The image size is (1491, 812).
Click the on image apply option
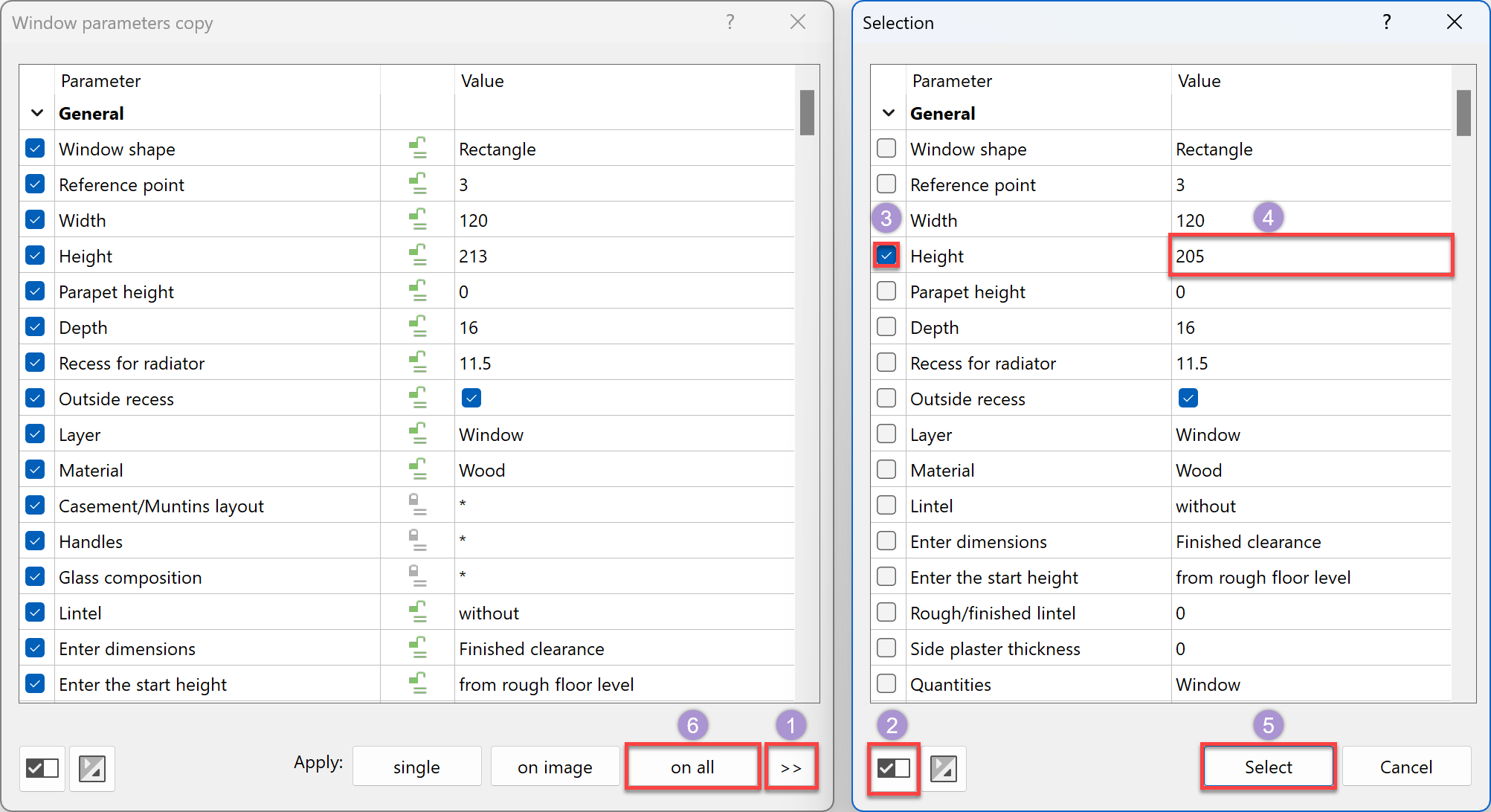(x=555, y=767)
